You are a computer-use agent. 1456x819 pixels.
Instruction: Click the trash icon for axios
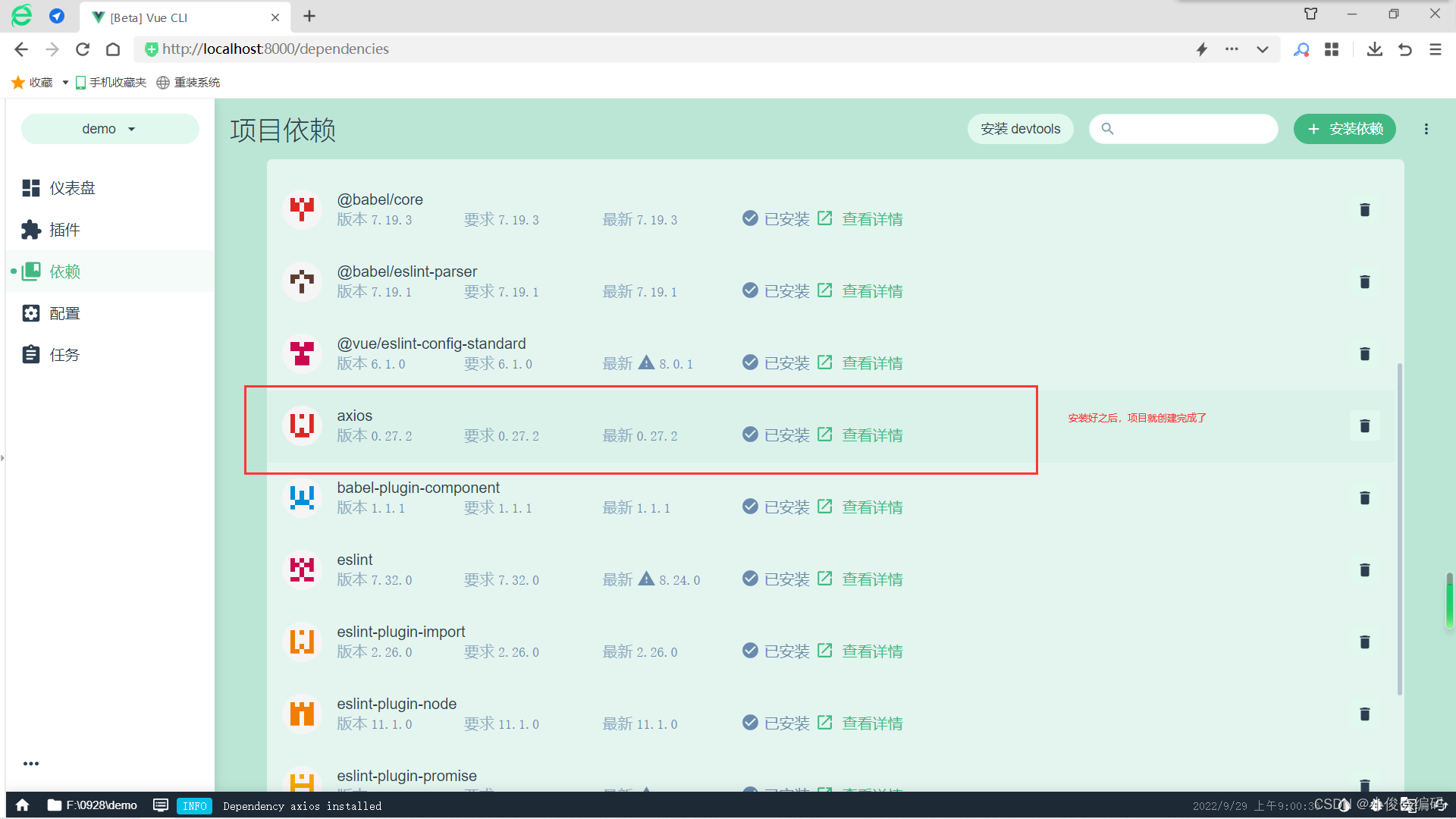point(1364,426)
